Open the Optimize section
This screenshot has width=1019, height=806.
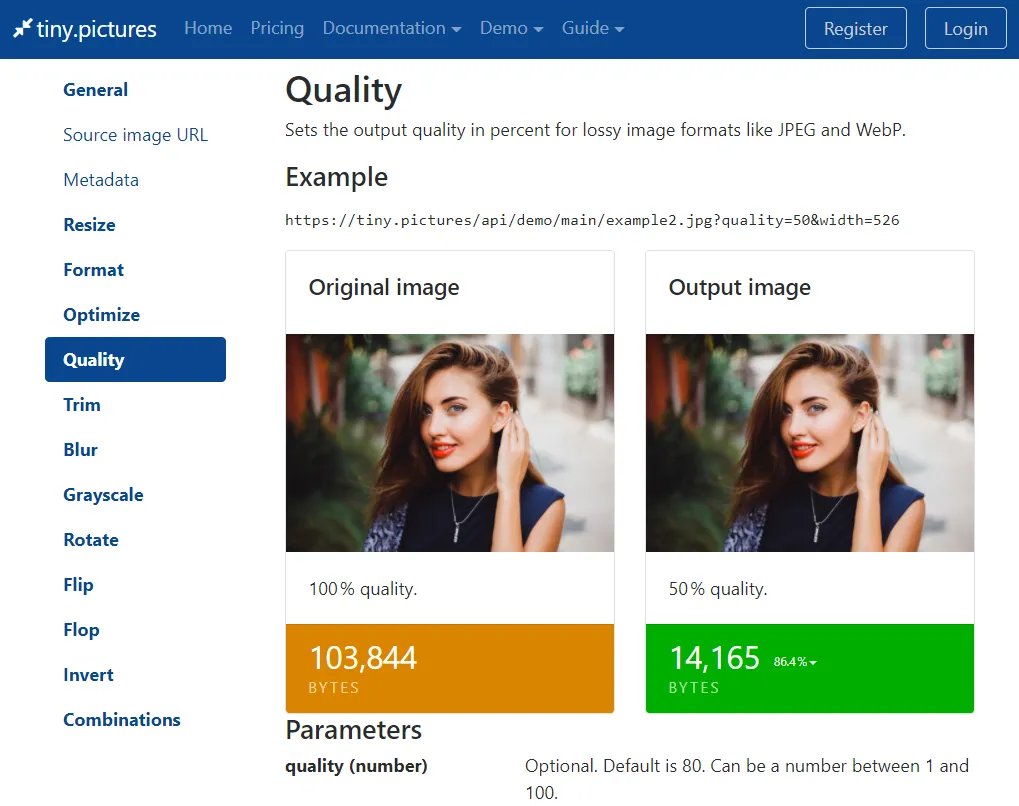(101, 314)
